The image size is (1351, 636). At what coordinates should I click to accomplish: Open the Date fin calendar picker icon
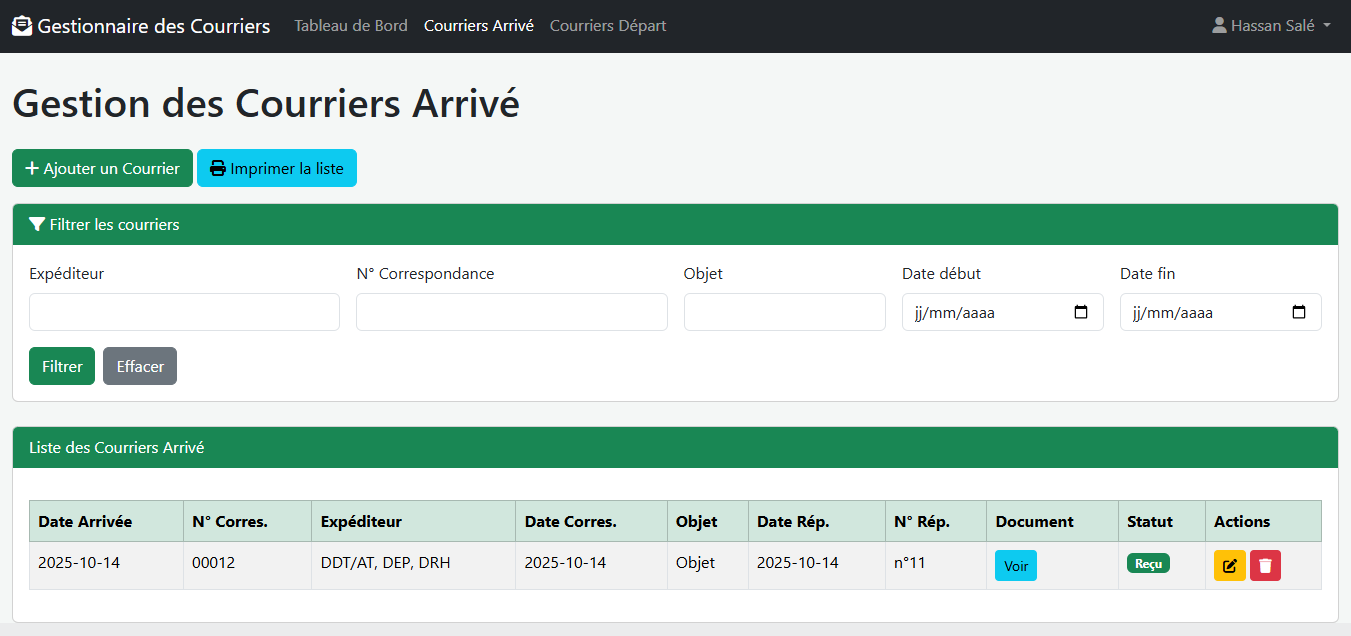[x=1299, y=312]
